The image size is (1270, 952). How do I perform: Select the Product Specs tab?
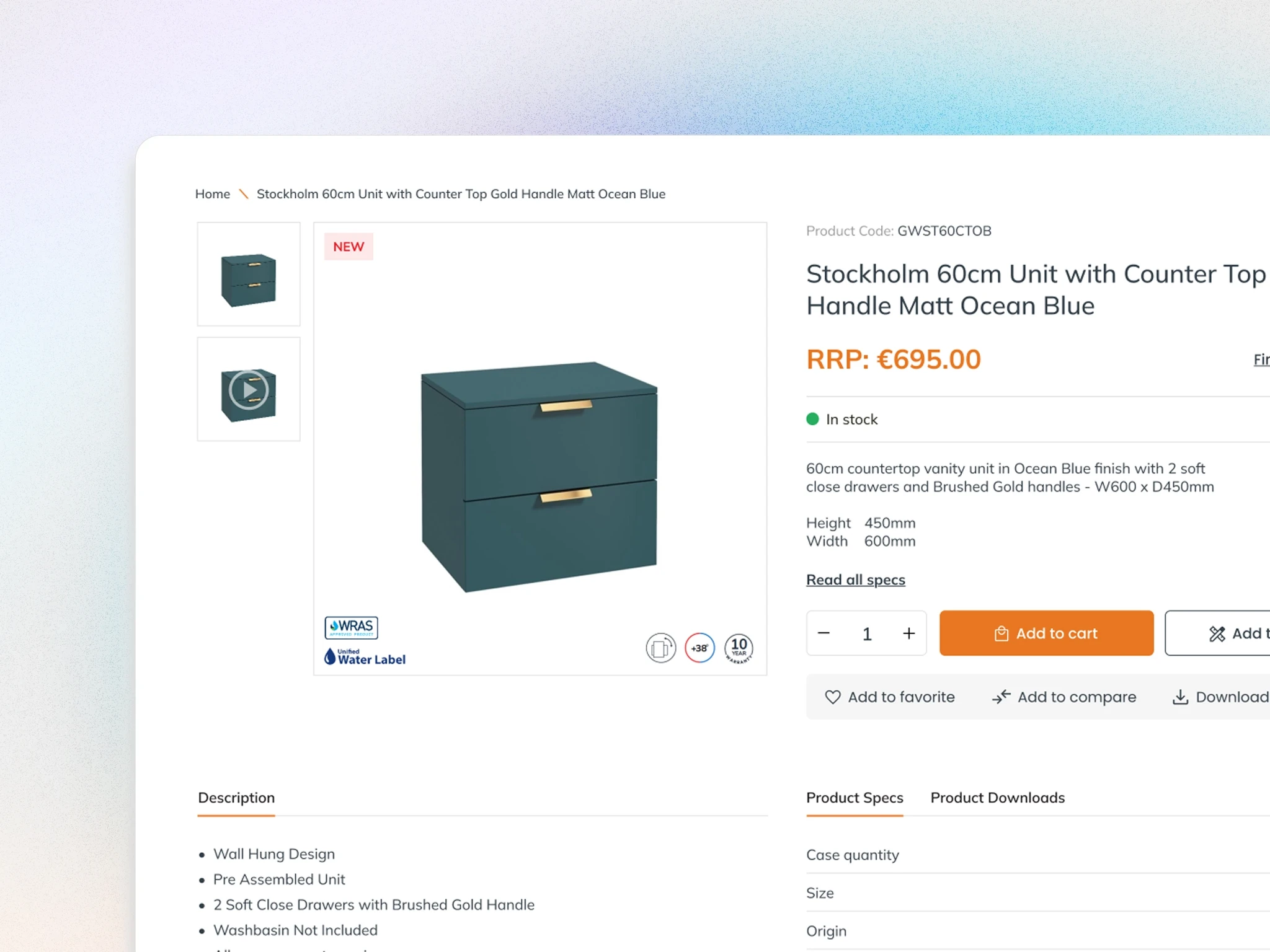[x=855, y=797]
